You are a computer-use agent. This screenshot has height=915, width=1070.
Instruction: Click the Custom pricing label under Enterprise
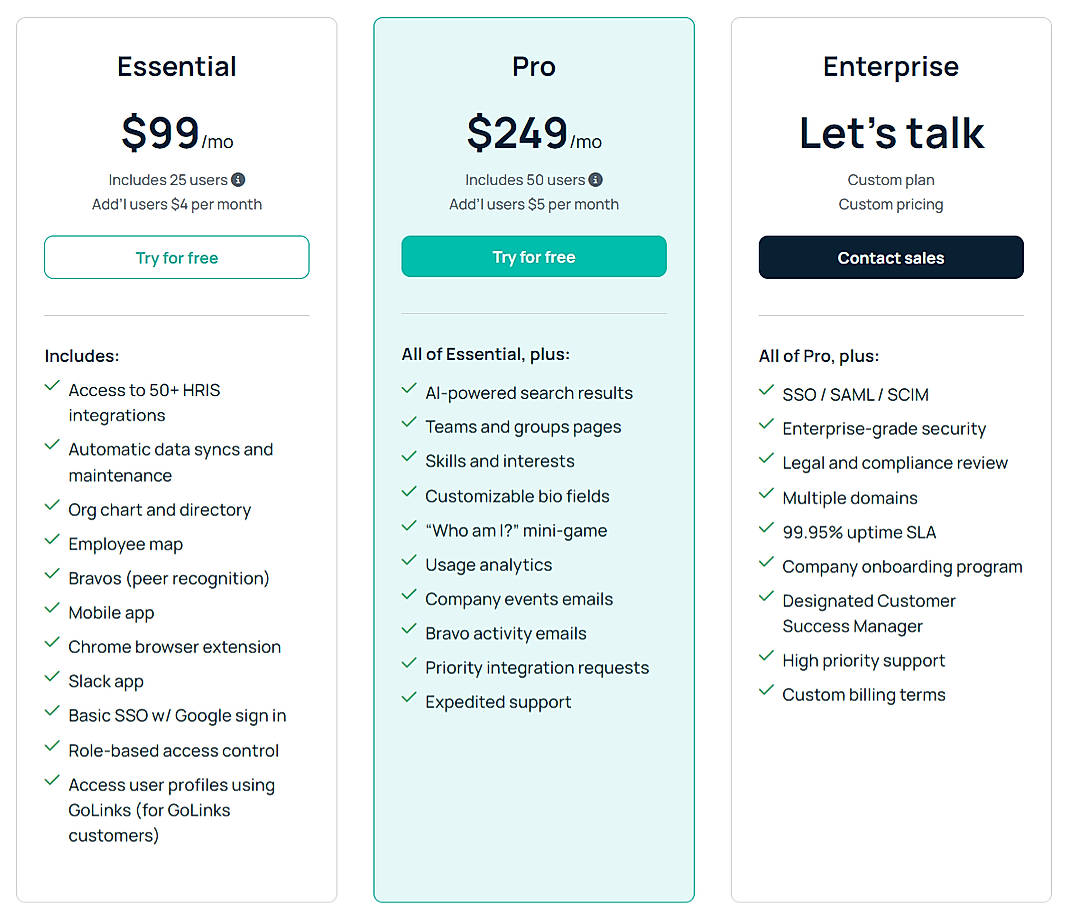tap(890, 204)
